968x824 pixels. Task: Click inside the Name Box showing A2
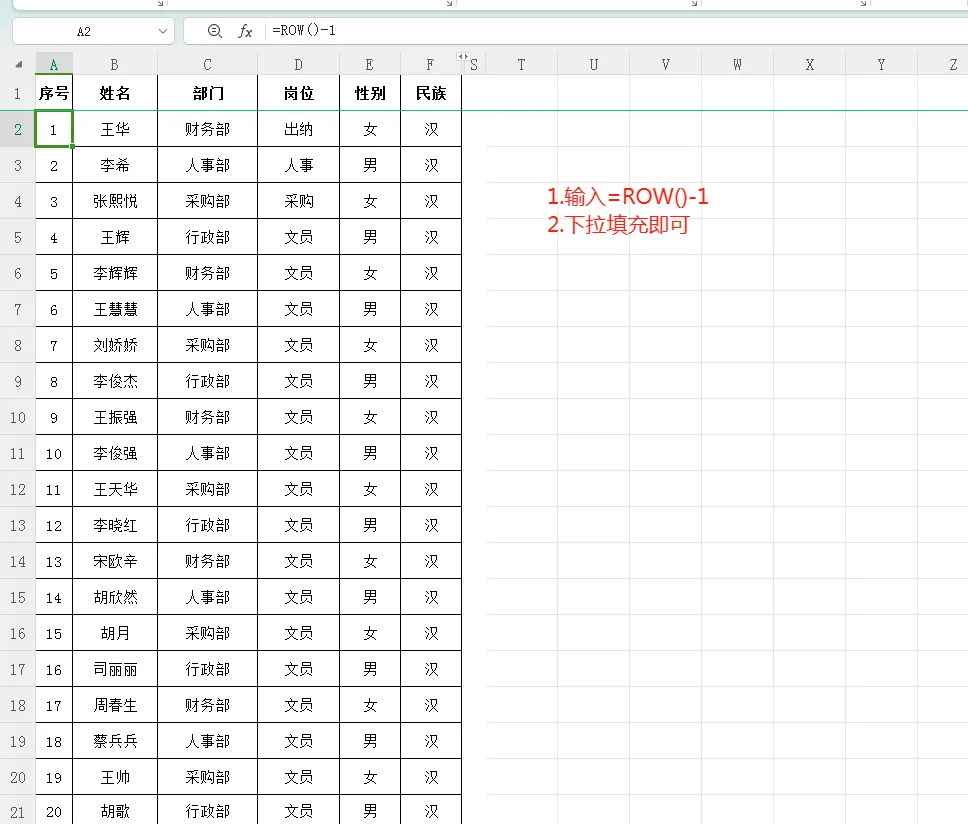click(x=84, y=31)
